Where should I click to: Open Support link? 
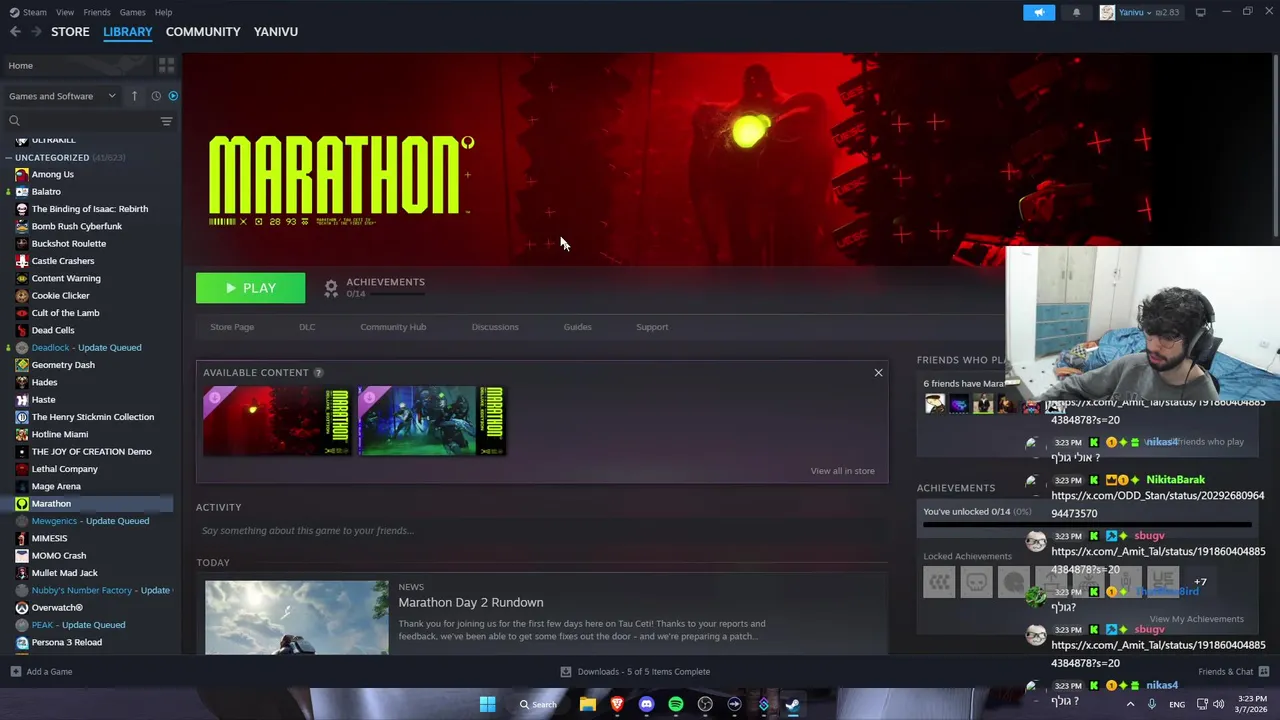652,327
